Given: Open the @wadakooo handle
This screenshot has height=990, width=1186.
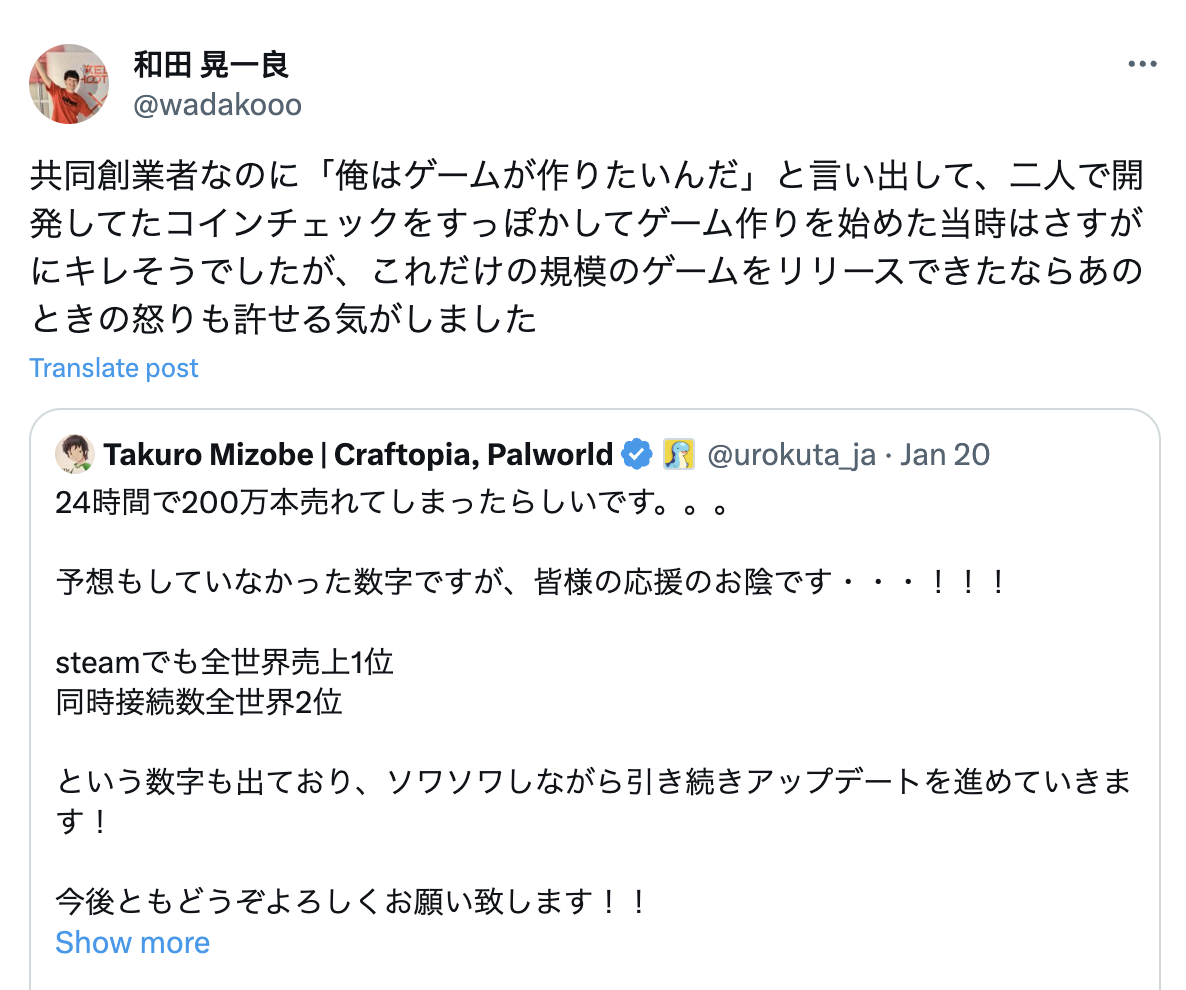Looking at the screenshot, I should point(217,105).
